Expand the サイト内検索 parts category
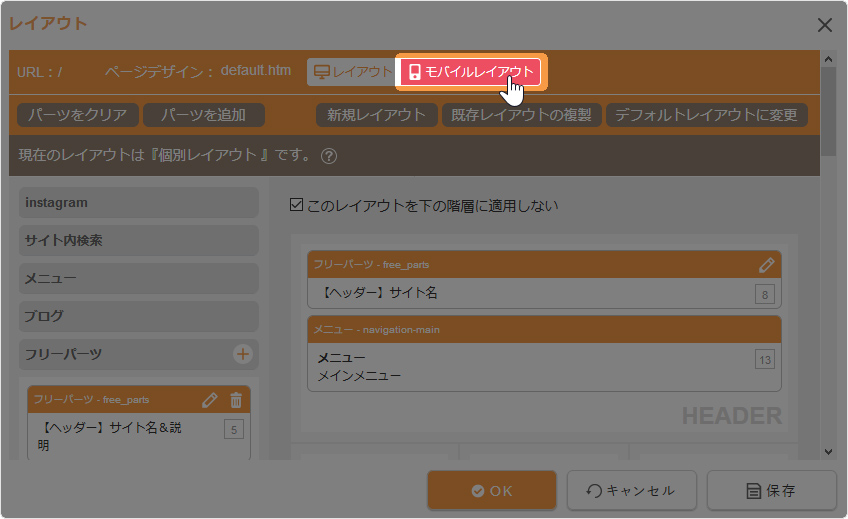 (138, 241)
